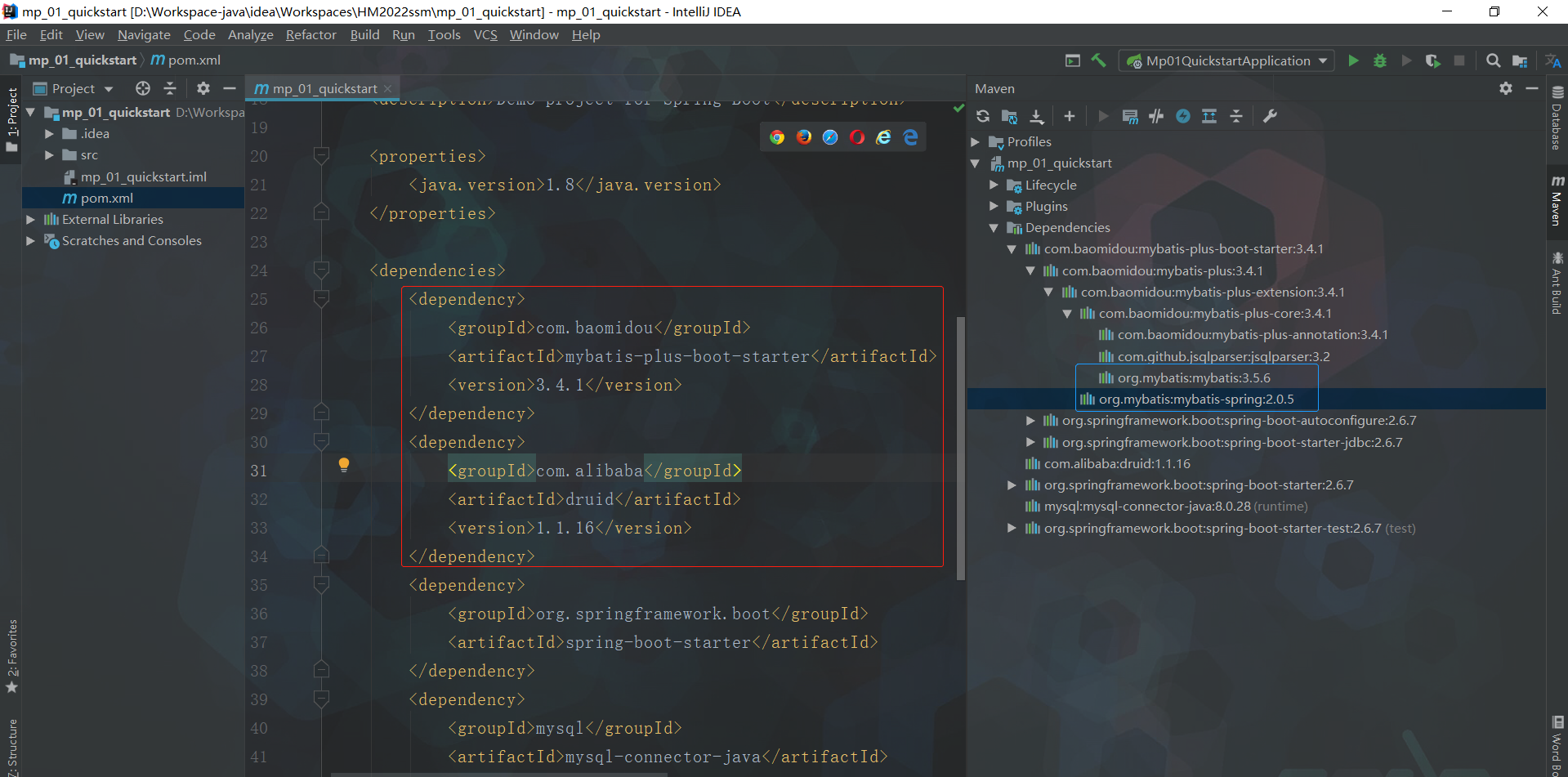The width and height of the screenshot is (1568, 777).
Task: Collapse all in the Project panel
Action: click(170, 88)
